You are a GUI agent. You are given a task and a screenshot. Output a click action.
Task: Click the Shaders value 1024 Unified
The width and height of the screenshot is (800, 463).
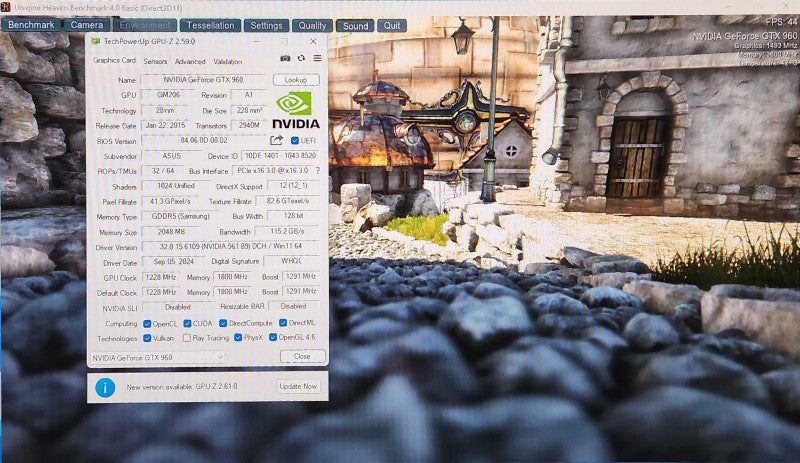coord(176,186)
